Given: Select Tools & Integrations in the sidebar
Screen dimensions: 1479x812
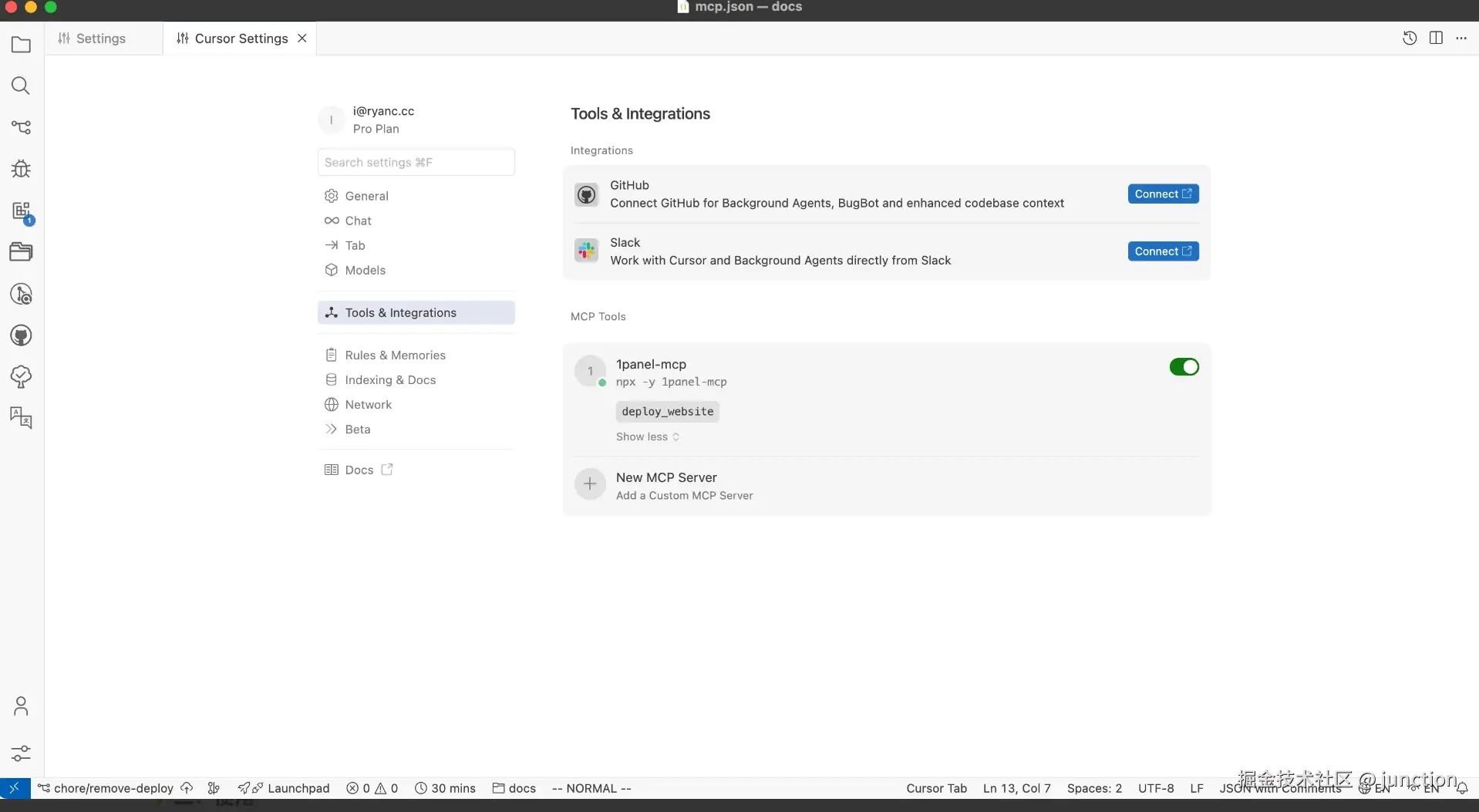Looking at the screenshot, I should pos(416,312).
